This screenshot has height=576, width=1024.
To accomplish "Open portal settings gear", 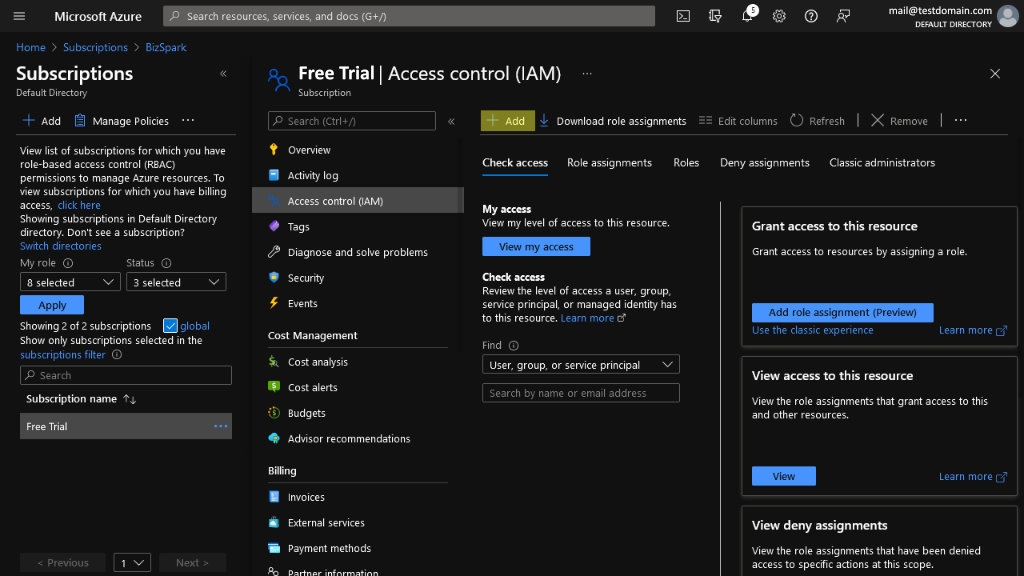I will [779, 16].
